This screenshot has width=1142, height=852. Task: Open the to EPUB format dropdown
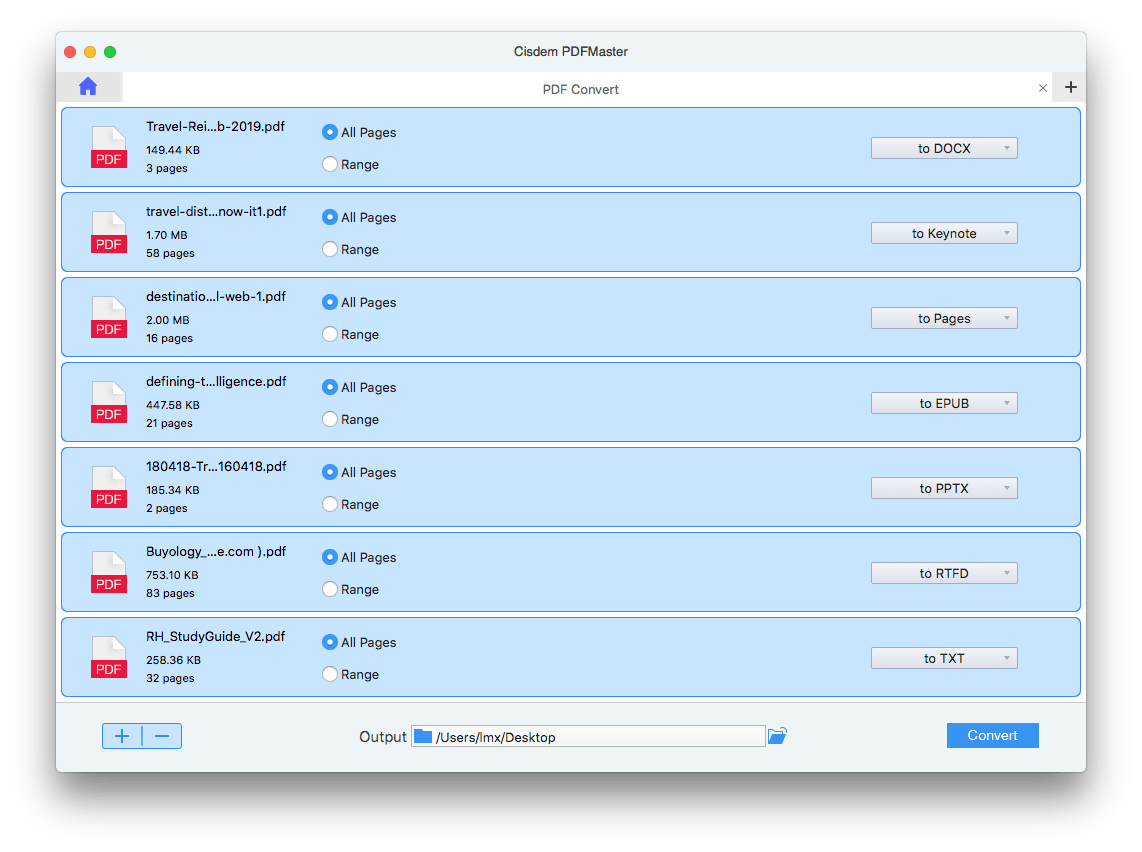tap(944, 402)
